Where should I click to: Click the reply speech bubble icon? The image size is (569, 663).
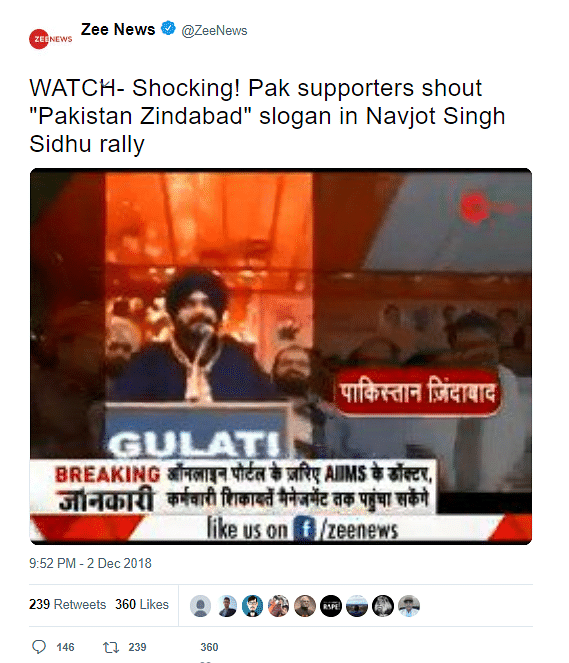39,647
